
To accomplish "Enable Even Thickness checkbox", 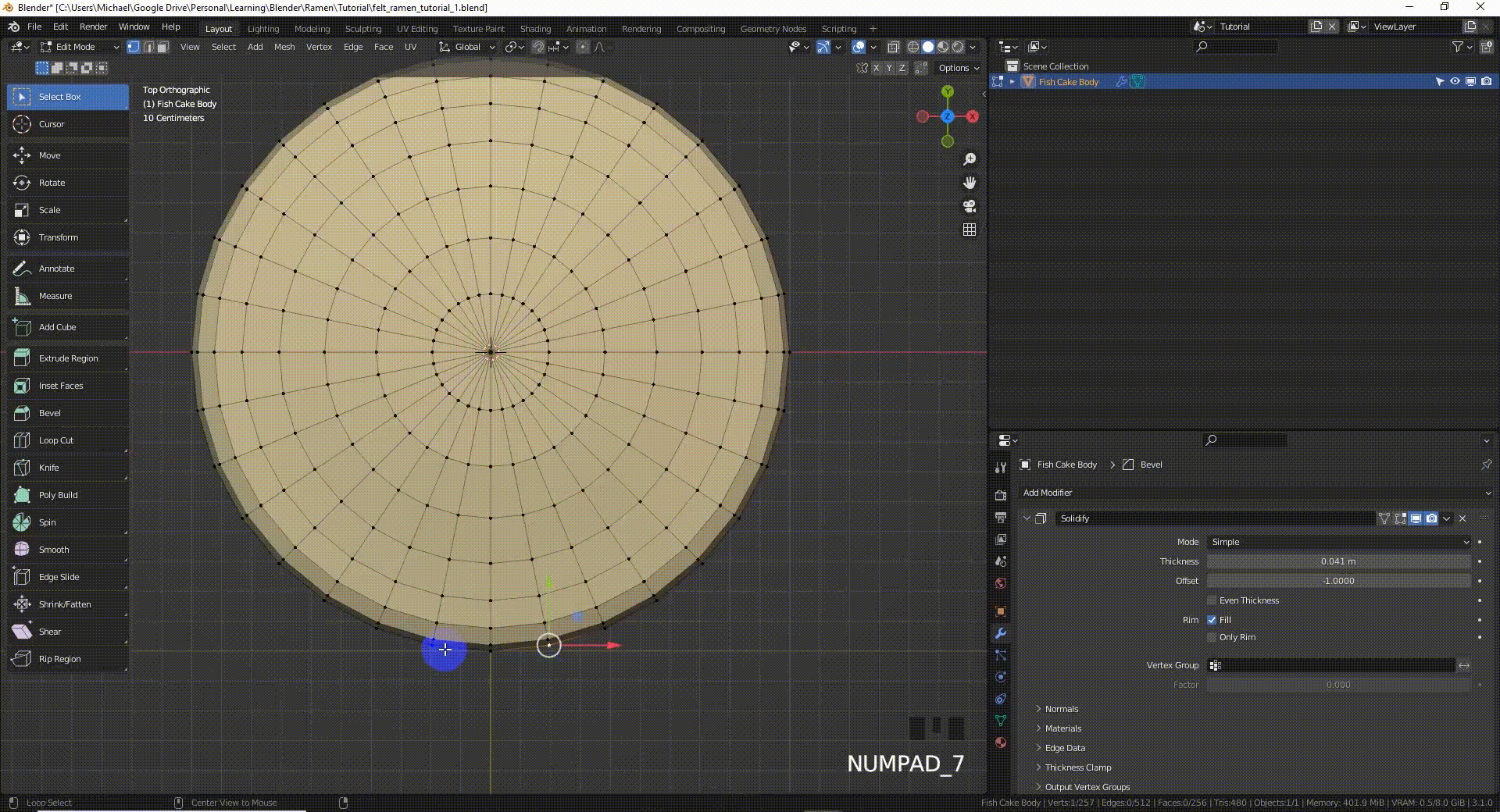I will tap(1212, 600).
